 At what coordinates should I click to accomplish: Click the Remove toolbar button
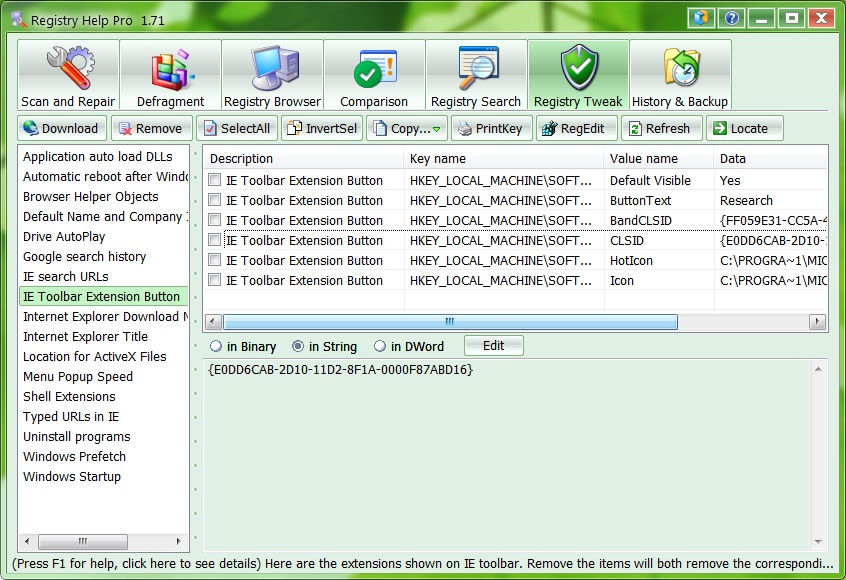tap(151, 128)
